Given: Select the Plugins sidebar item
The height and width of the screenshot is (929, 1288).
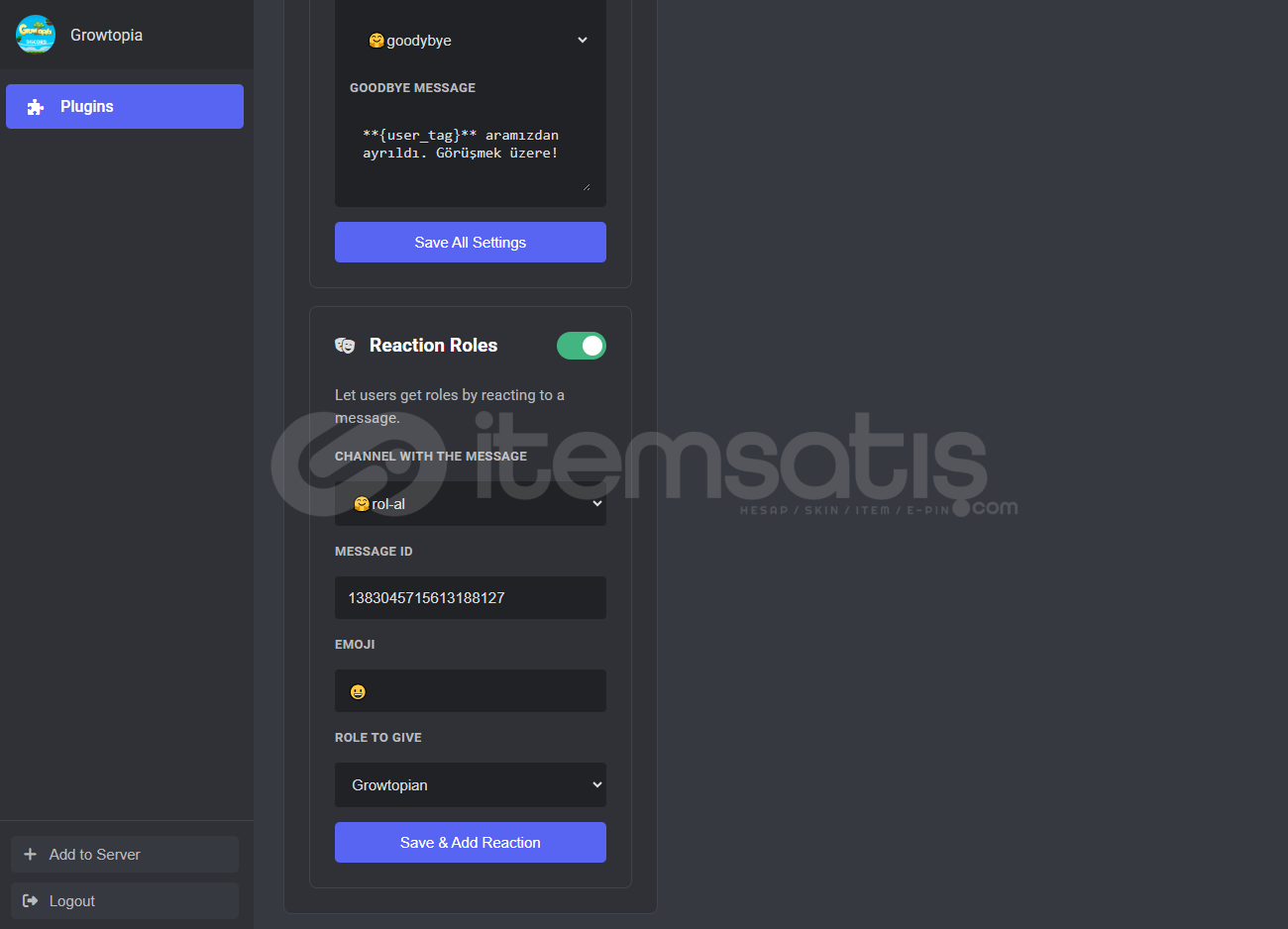Looking at the screenshot, I should (x=125, y=106).
